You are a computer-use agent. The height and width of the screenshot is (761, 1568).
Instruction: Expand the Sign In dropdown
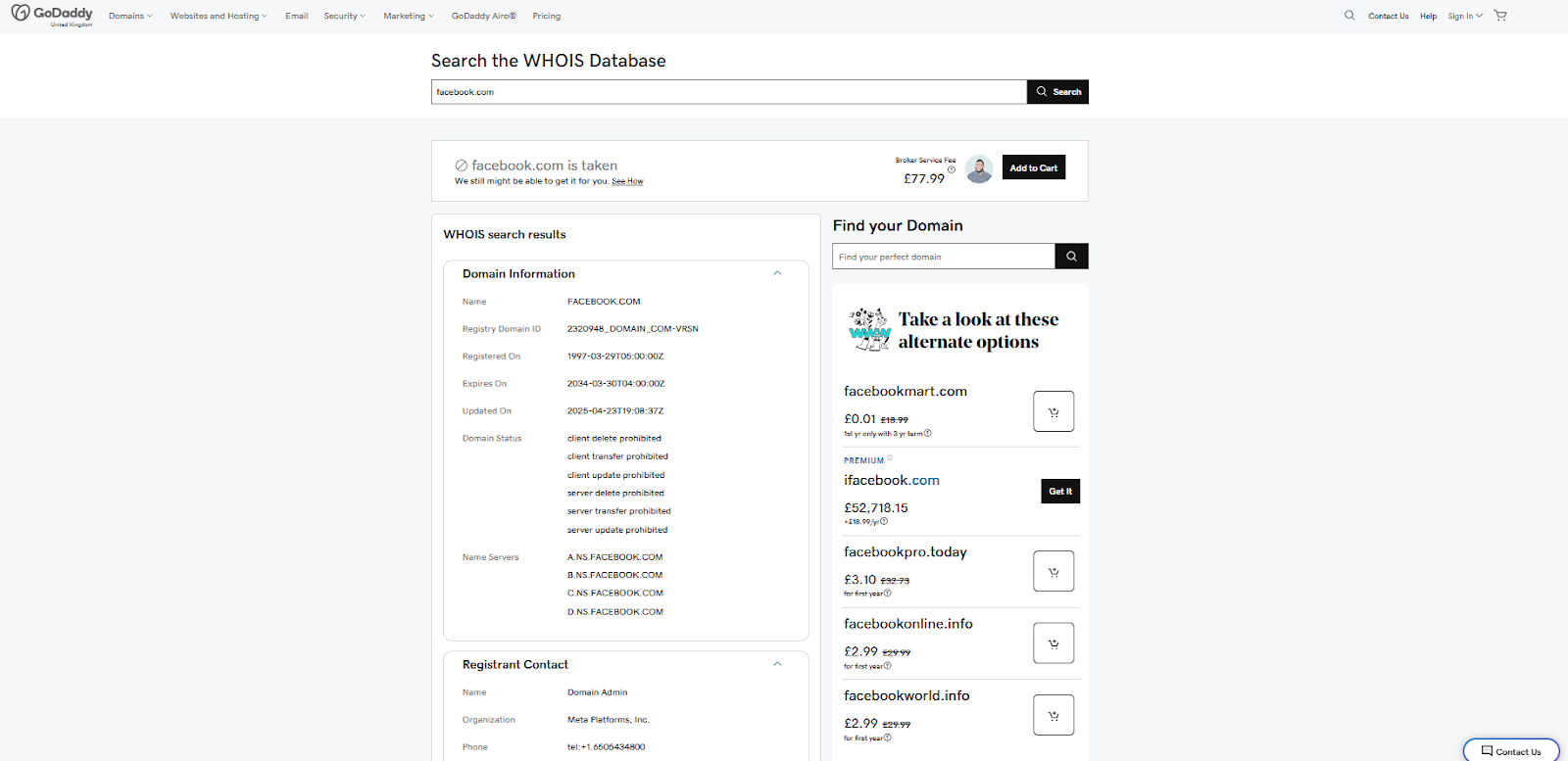pos(1465,17)
